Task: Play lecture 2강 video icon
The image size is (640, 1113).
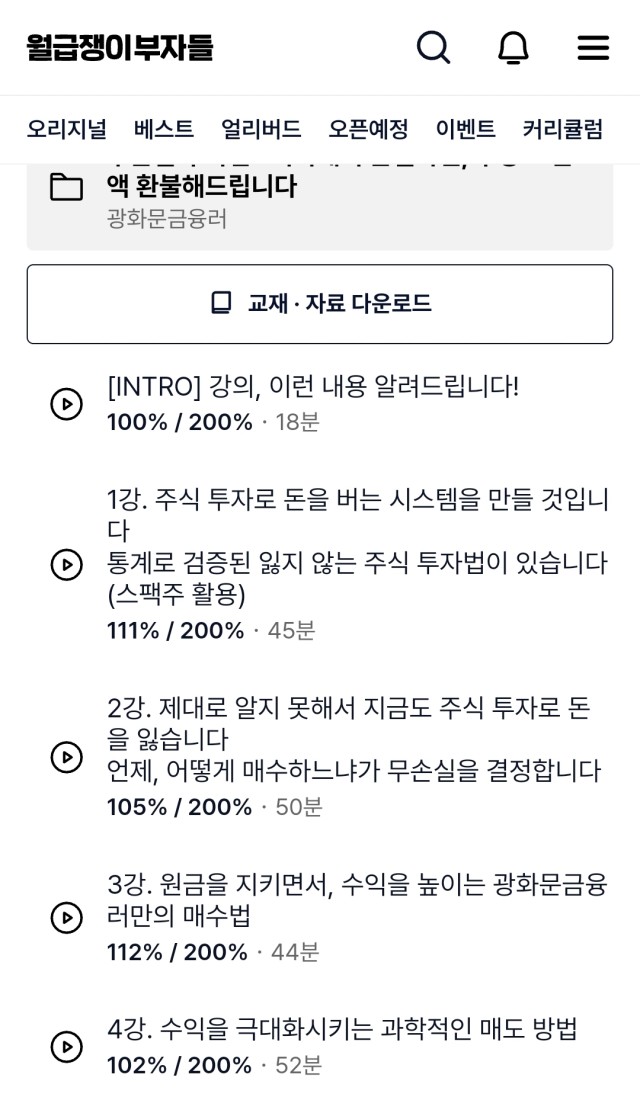Action: [x=66, y=757]
